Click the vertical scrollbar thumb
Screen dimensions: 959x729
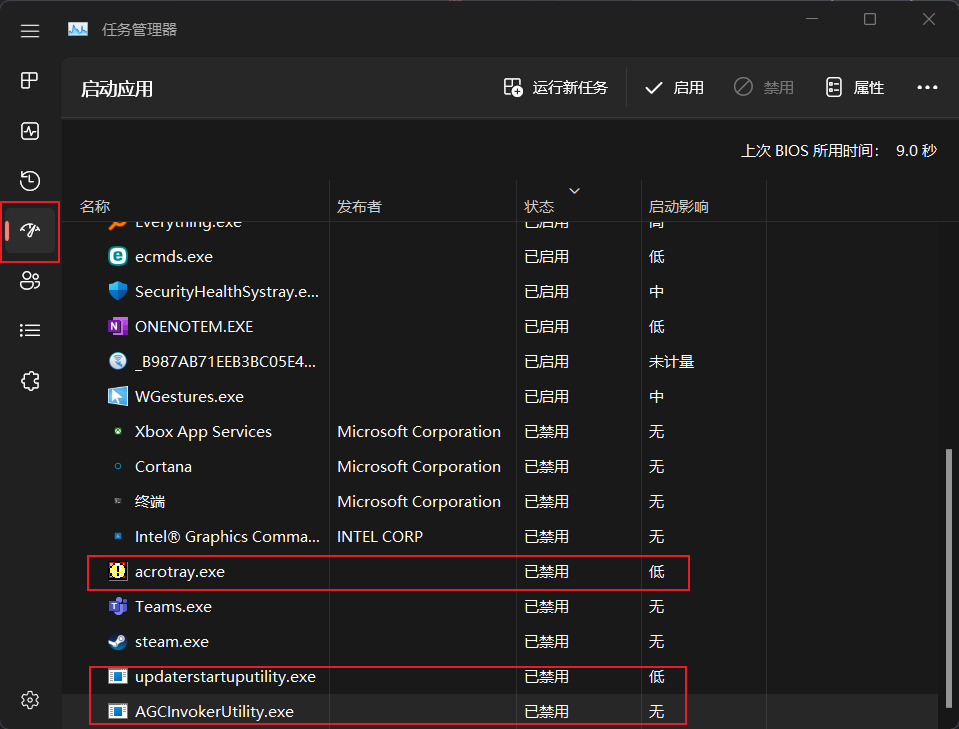click(x=949, y=579)
